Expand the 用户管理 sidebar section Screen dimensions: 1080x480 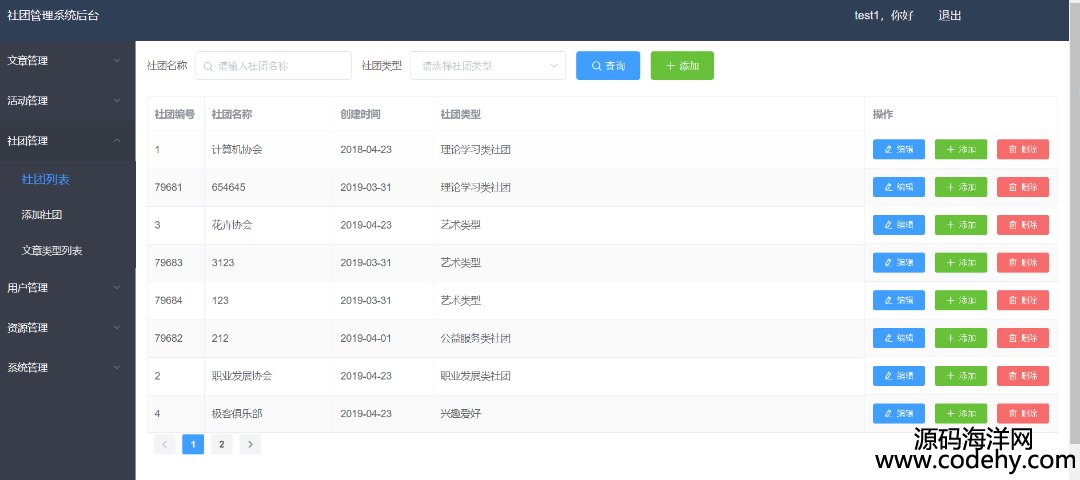click(x=66, y=288)
